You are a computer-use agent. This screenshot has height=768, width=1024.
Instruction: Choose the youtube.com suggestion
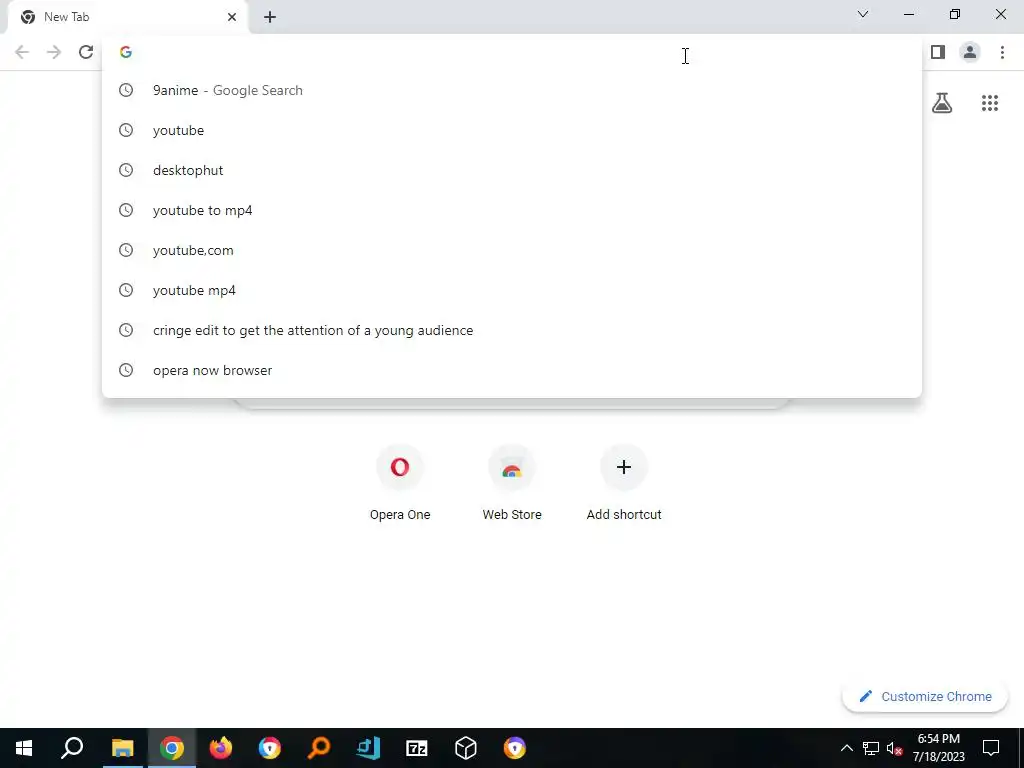[512, 250]
